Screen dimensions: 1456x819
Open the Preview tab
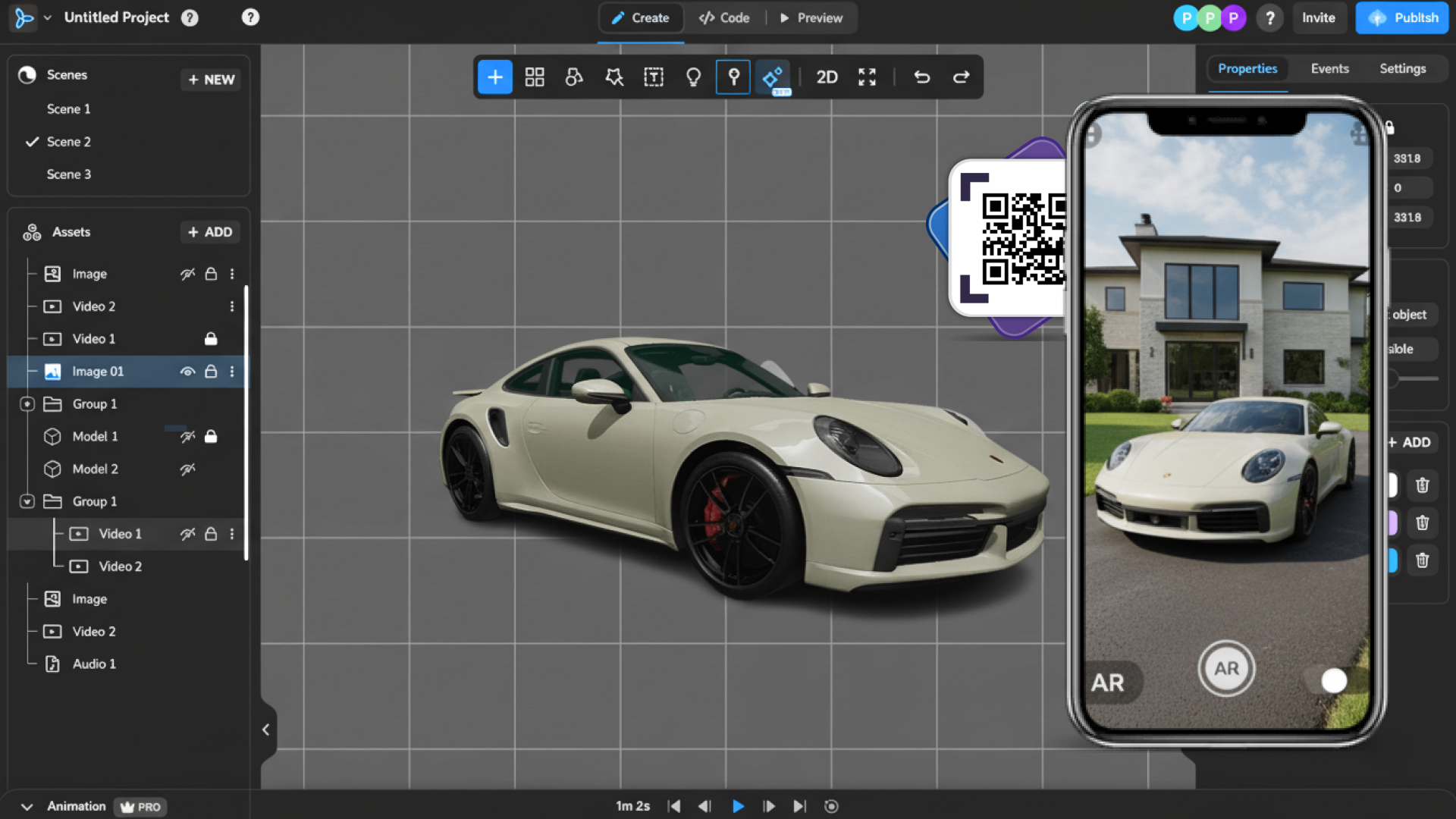(811, 17)
